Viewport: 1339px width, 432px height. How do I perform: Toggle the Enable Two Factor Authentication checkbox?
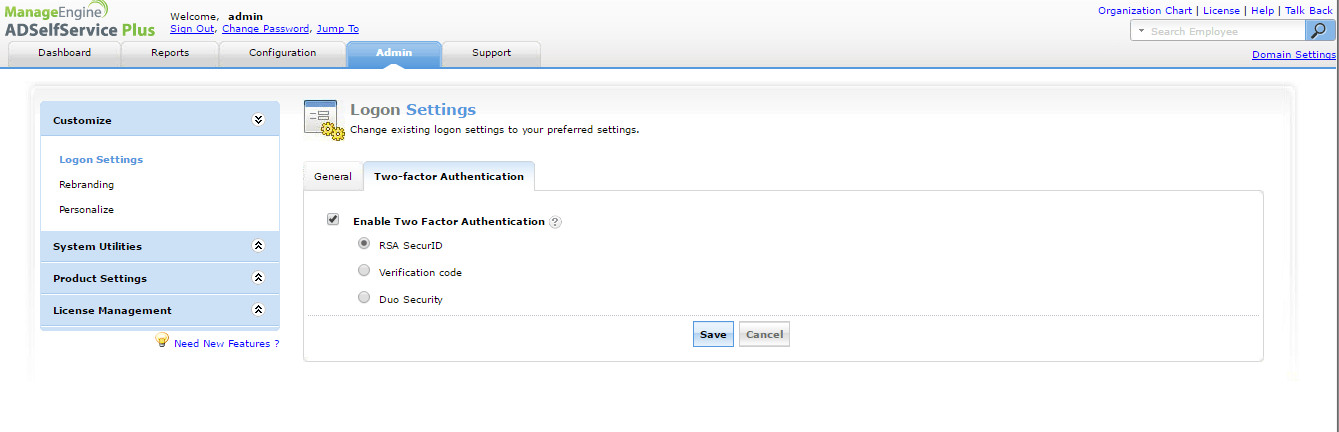pos(333,220)
